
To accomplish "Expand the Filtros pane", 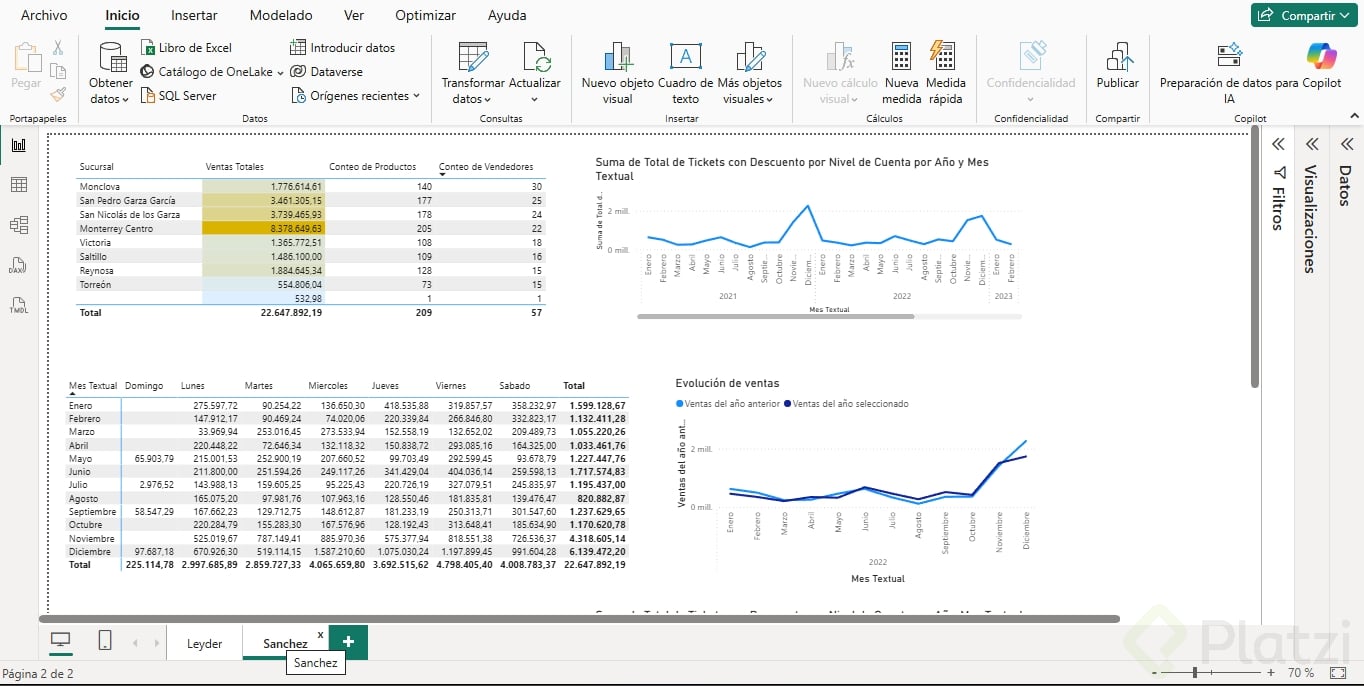I will 1278,145.
